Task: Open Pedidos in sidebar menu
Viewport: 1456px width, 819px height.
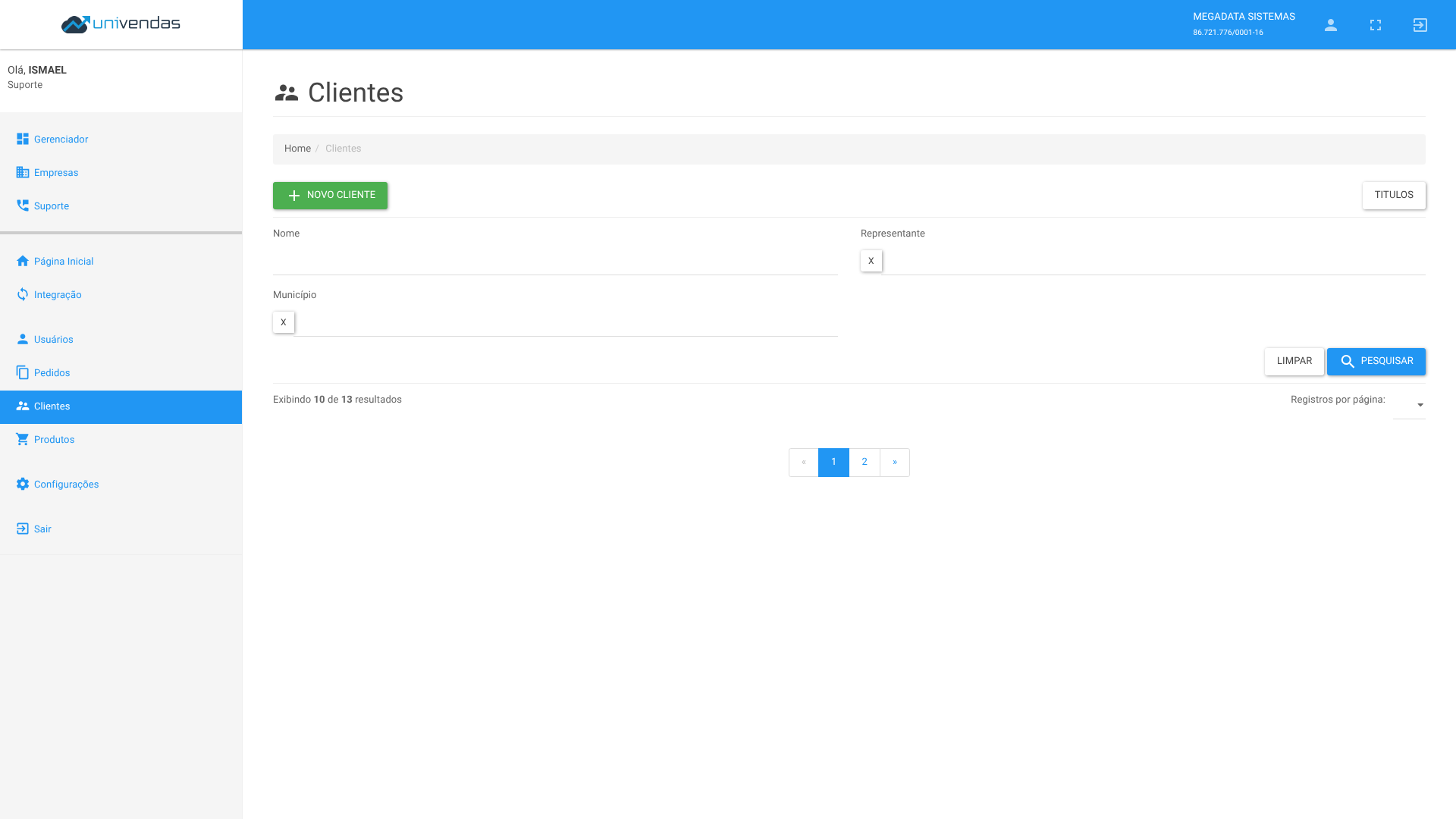Action: [52, 373]
